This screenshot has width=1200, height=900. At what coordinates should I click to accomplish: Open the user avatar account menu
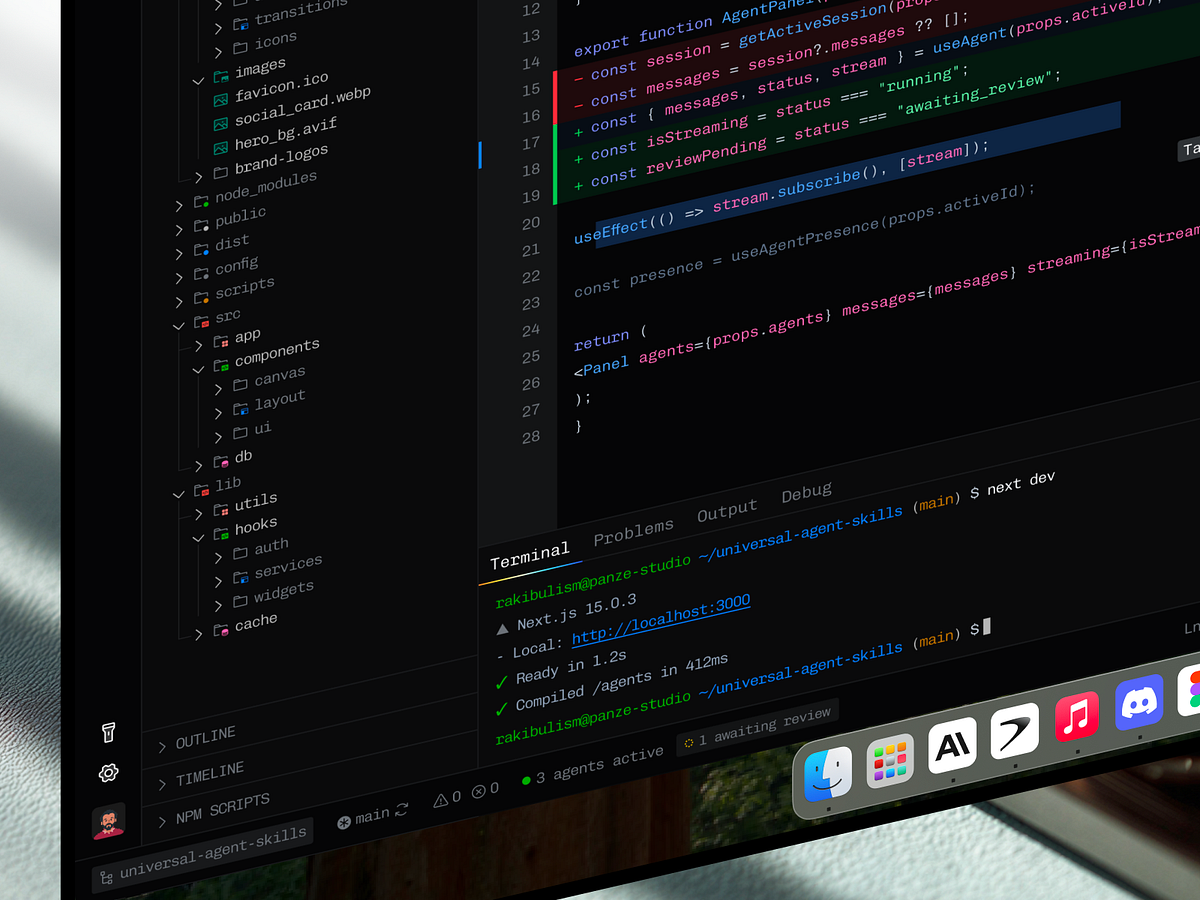(109, 822)
